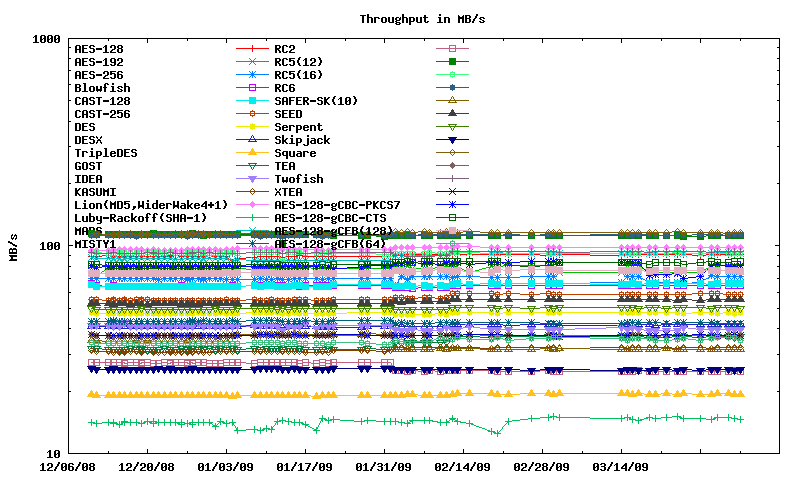800x480 pixels.
Task: Click the 02/14/09 x-axis date label
Action: (462, 467)
